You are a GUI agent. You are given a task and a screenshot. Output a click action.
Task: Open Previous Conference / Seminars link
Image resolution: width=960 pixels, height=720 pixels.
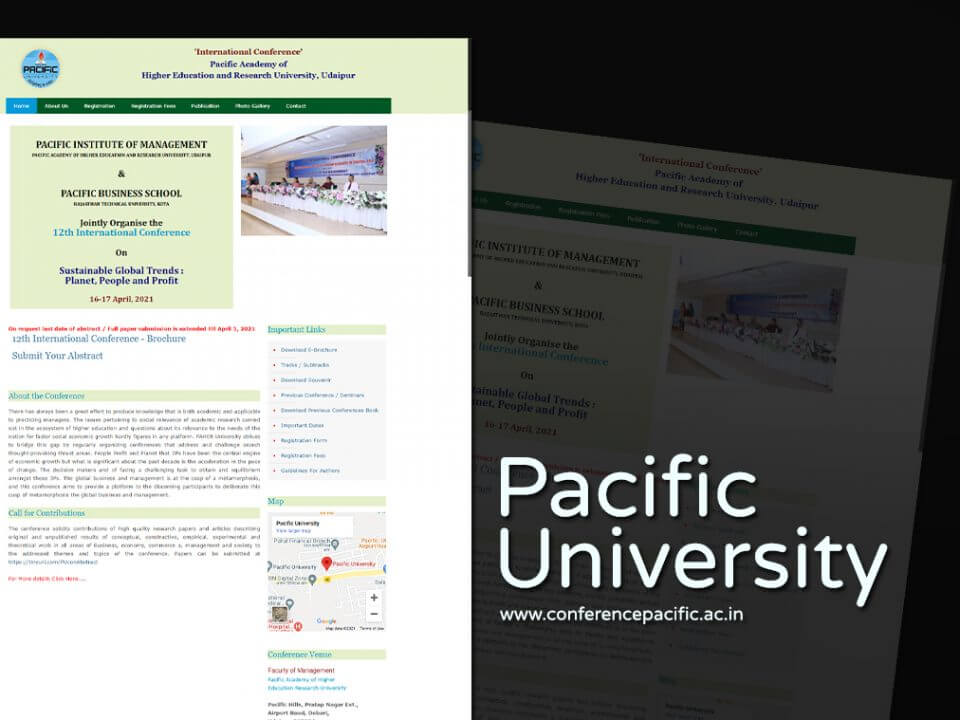(x=322, y=396)
